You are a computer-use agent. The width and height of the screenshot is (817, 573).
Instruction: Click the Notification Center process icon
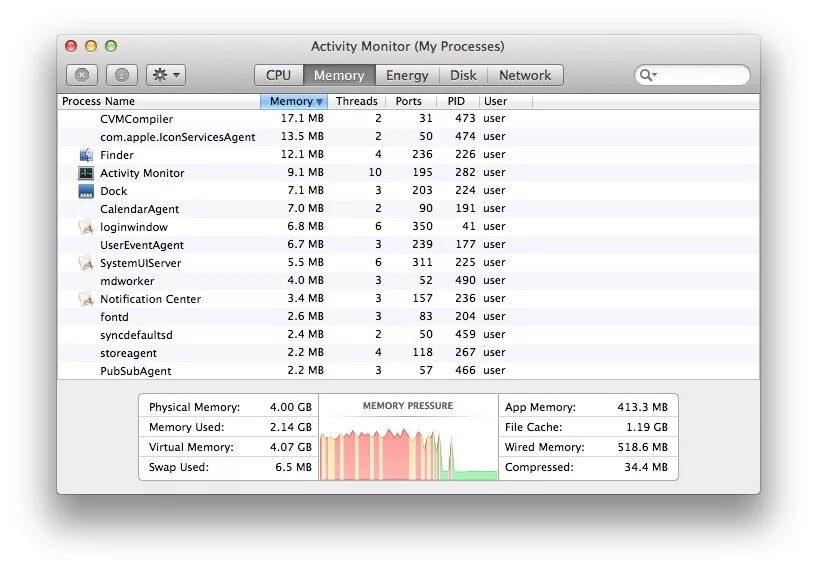tap(86, 299)
